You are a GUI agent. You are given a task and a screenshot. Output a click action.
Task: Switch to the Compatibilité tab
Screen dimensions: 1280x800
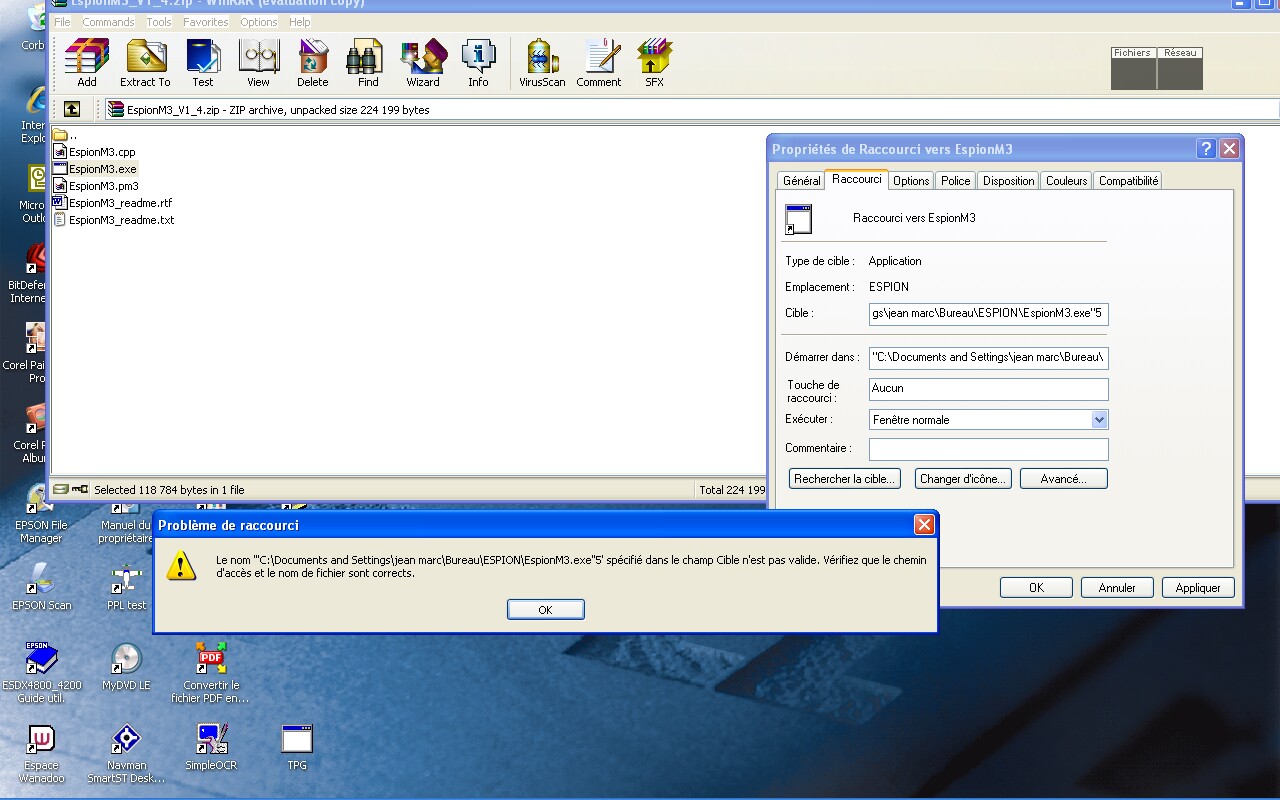(1128, 181)
